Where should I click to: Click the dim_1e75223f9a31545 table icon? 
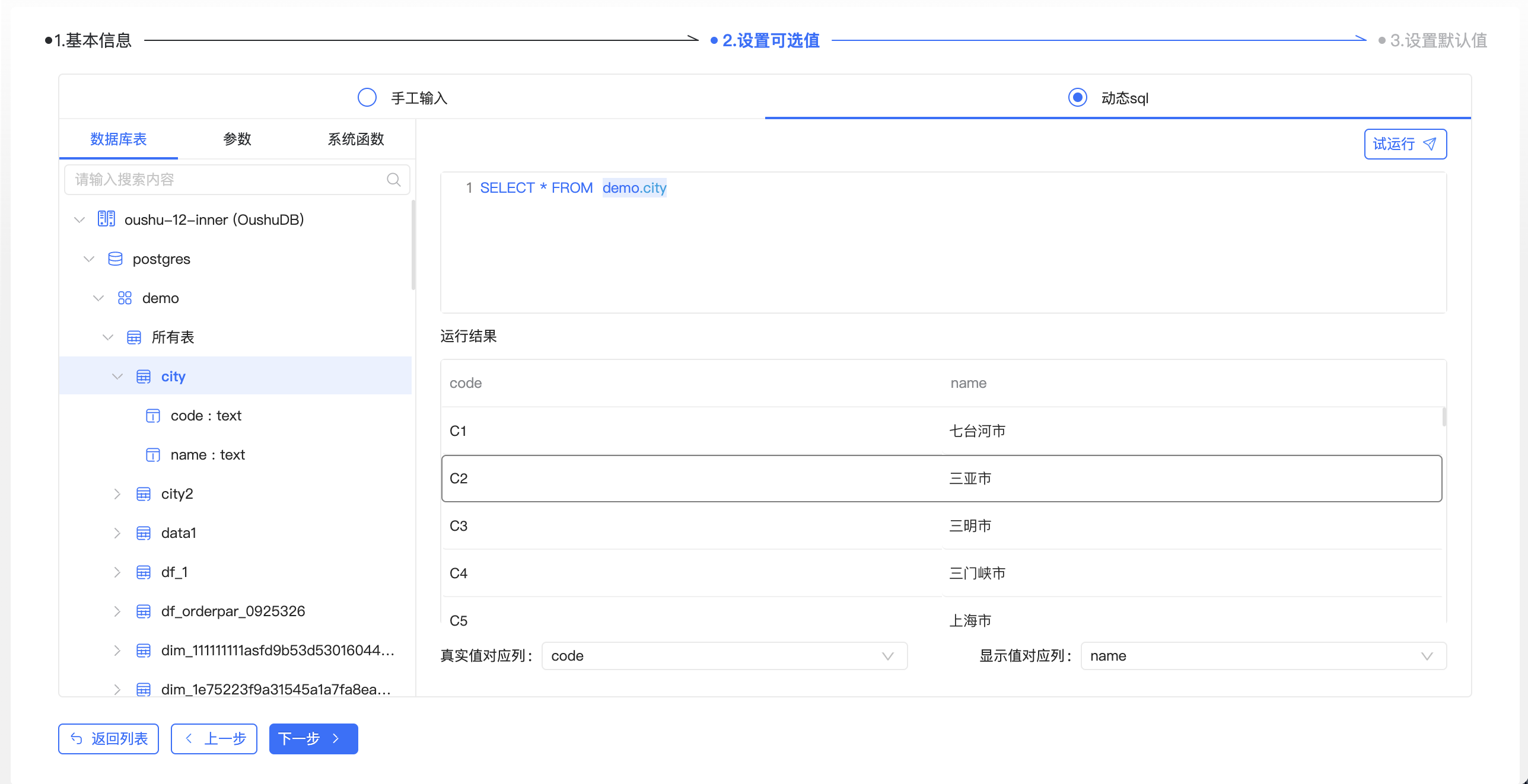[x=144, y=690]
